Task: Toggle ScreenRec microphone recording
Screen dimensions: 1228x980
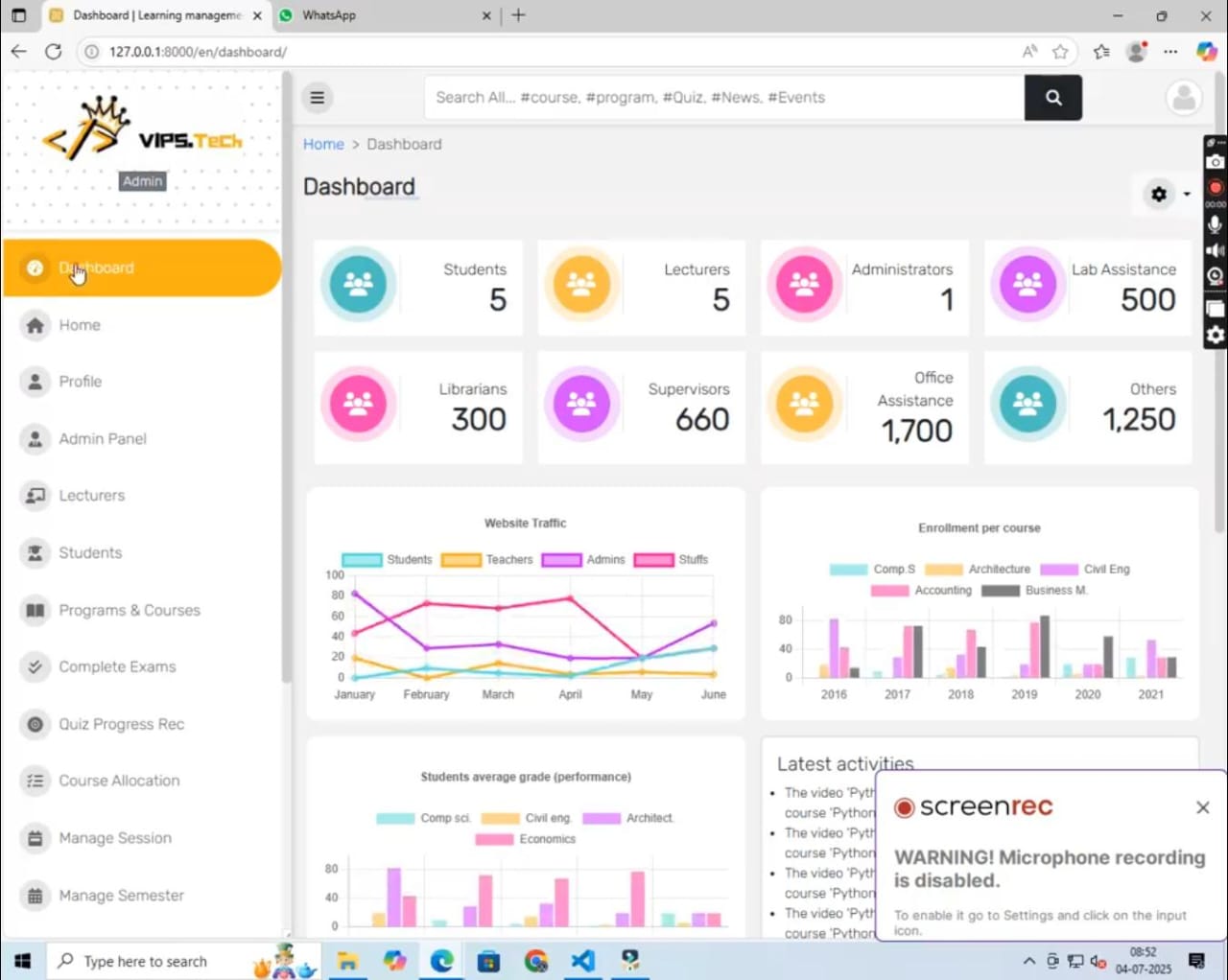Action: (1216, 224)
